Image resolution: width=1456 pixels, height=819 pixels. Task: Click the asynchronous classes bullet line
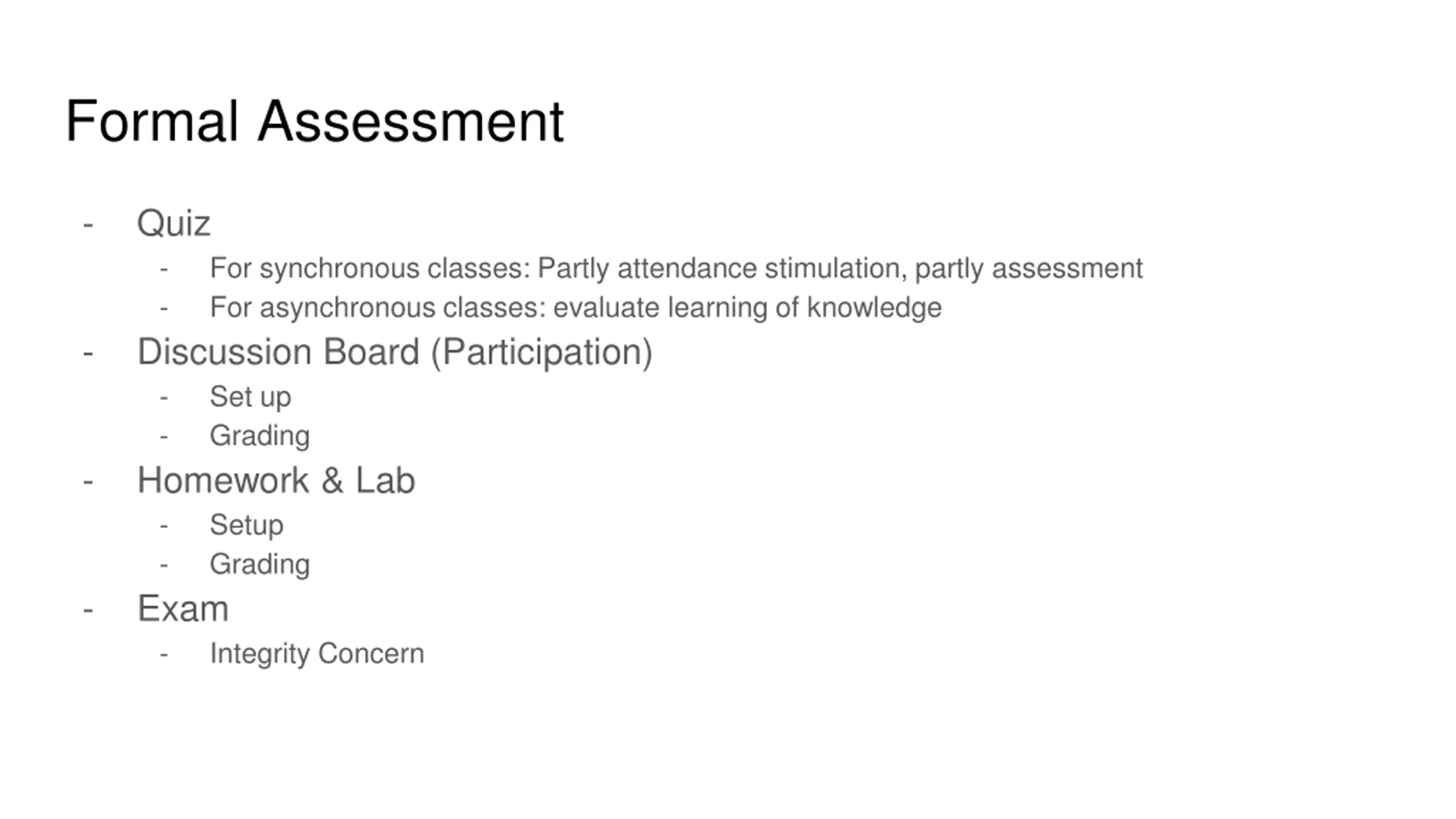(x=576, y=308)
